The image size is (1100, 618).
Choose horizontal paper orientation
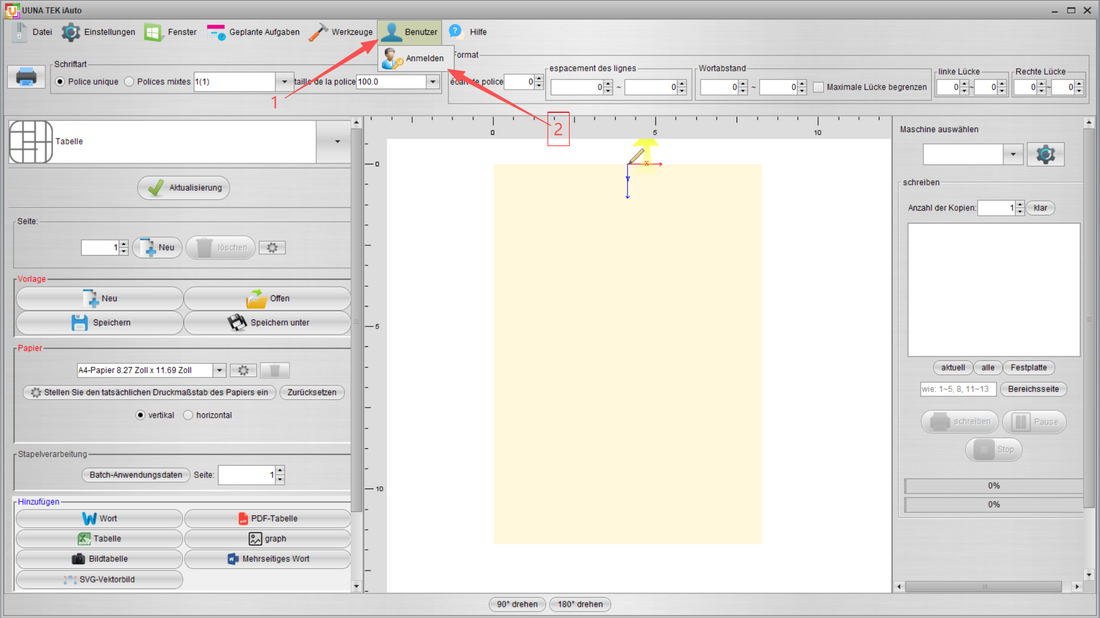point(188,415)
